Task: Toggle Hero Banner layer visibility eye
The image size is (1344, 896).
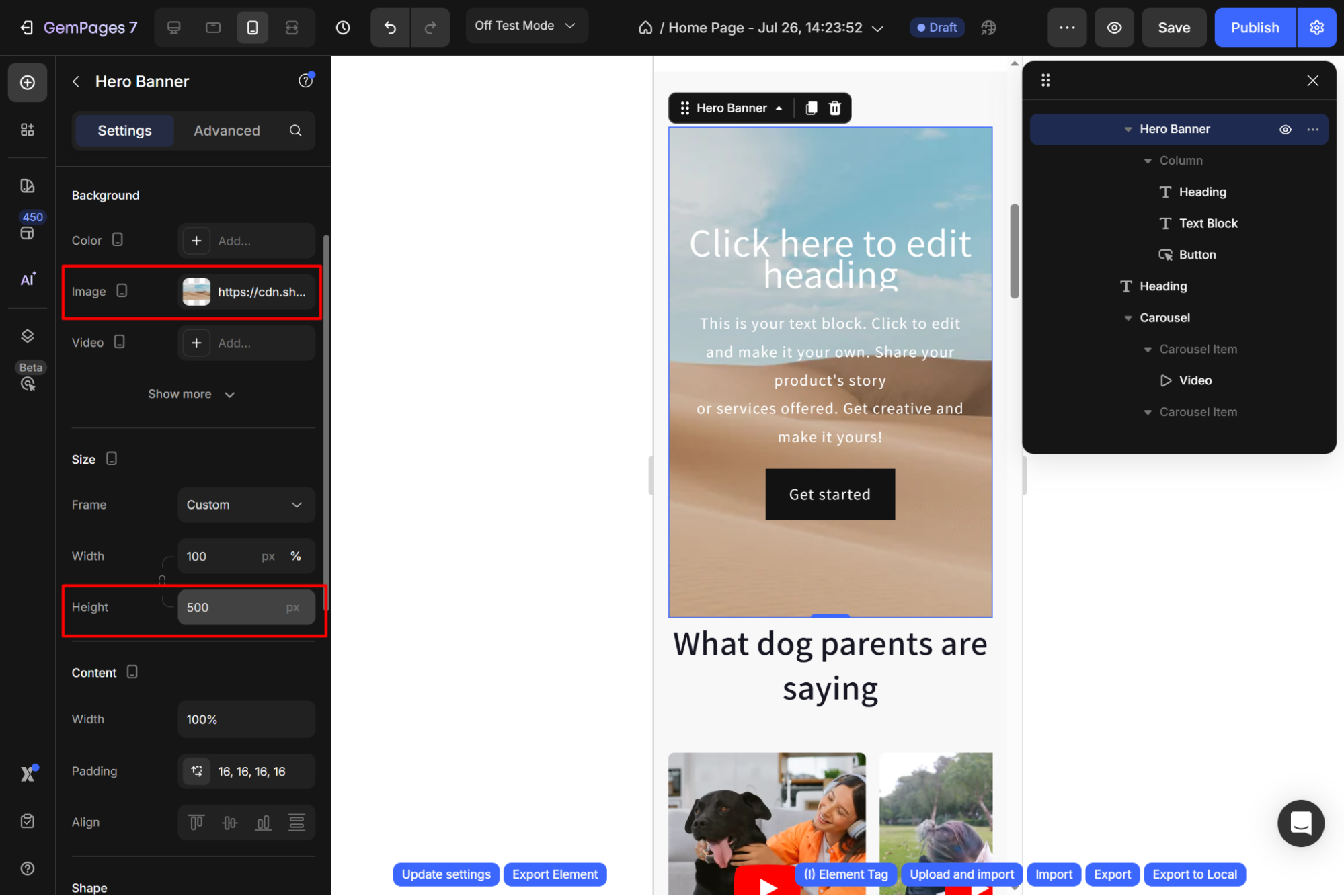Action: click(x=1285, y=129)
